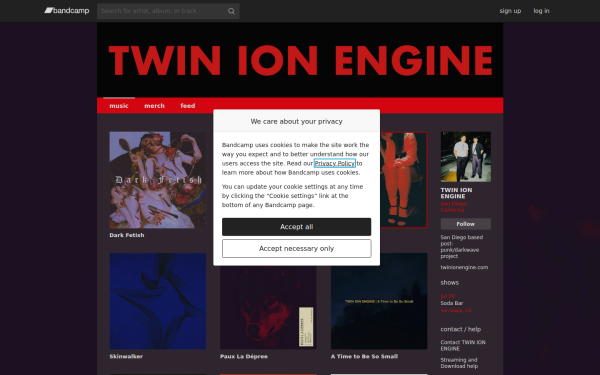Click the Dark Fetish title text
Screen dimensions: 600x375
click(127, 235)
